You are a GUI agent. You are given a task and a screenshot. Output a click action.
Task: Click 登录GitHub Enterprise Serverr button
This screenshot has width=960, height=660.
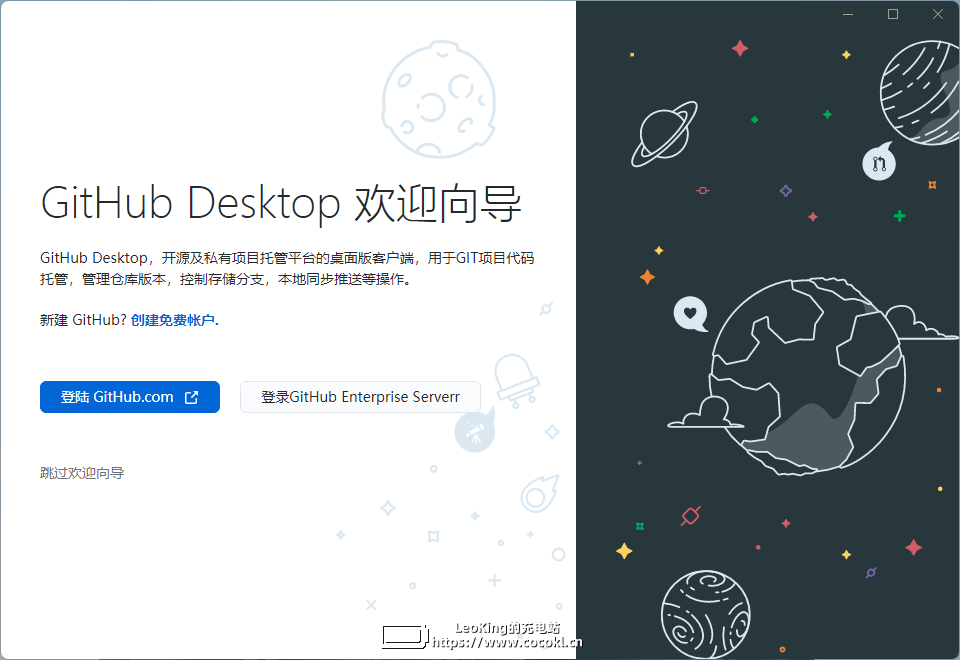pyautogui.click(x=360, y=397)
